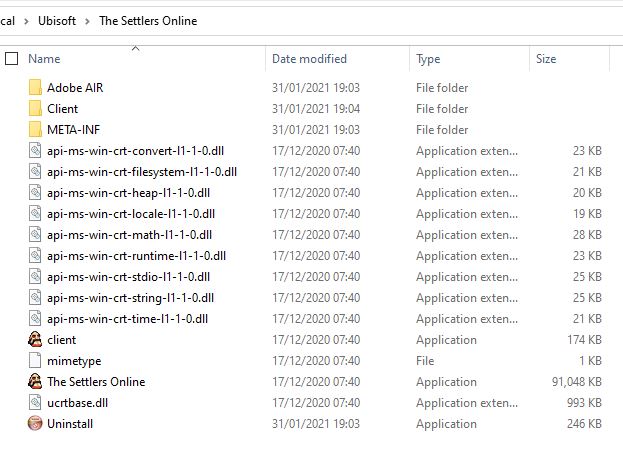Click the client application settler icon
Image resolution: width=623 pixels, height=451 pixels.
coord(36,340)
